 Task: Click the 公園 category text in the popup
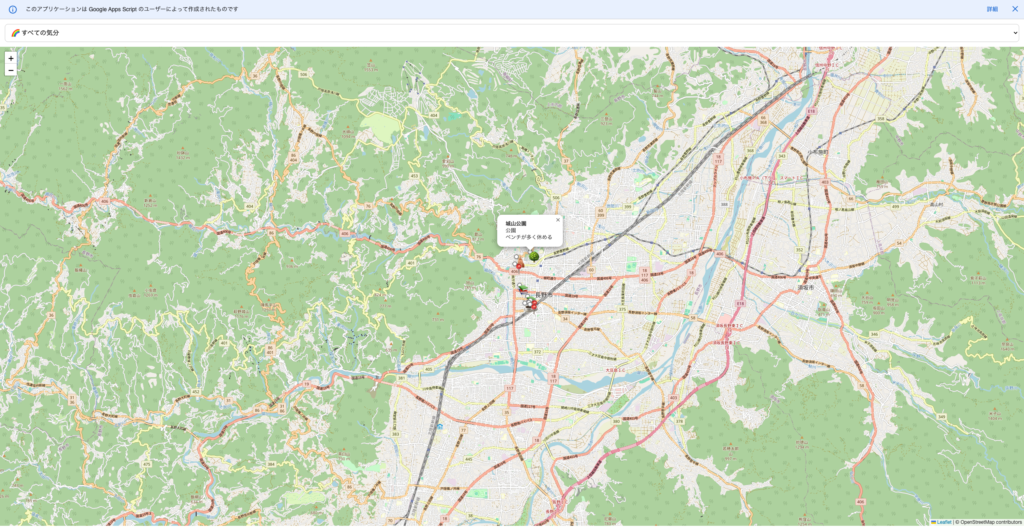(x=511, y=230)
